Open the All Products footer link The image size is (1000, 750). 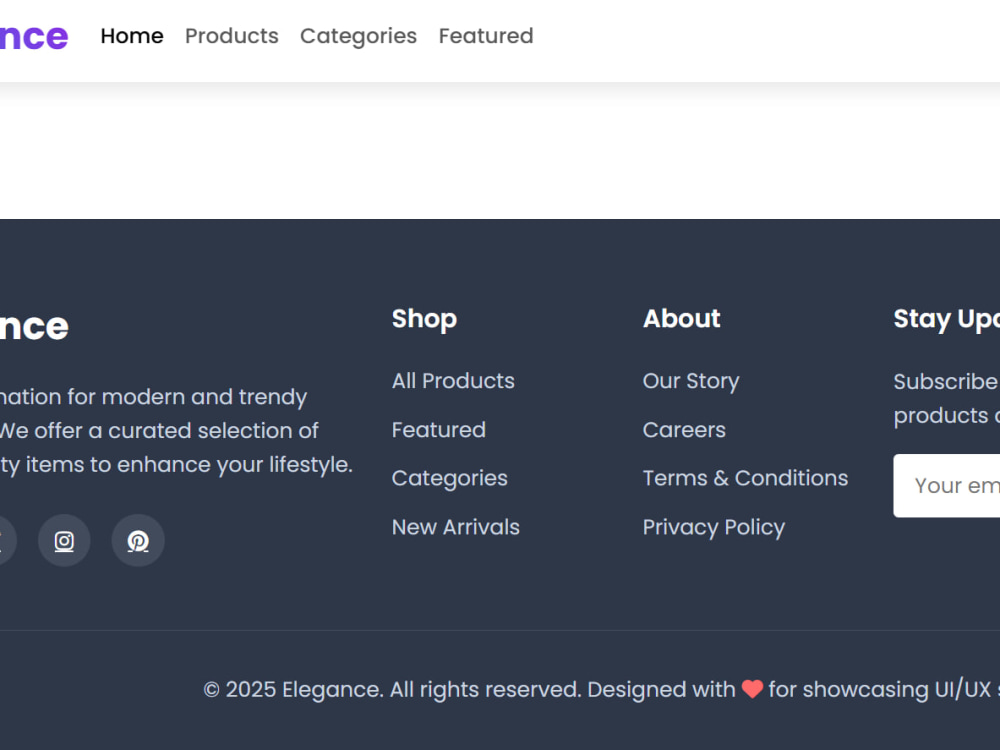pos(453,381)
